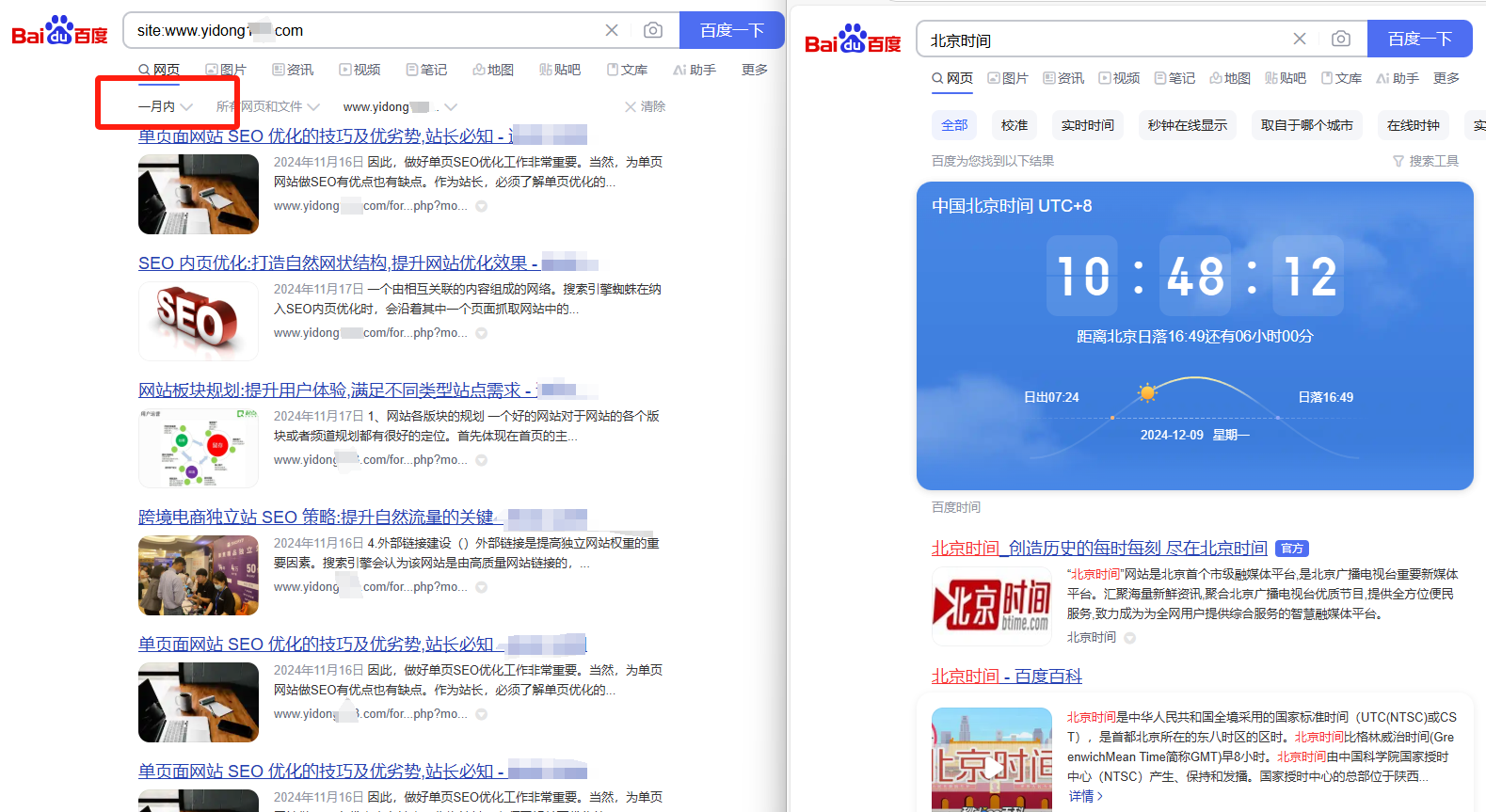Click into the 北京时间 search input field
The width and height of the screenshot is (1486, 812).
click(1101, 40)
